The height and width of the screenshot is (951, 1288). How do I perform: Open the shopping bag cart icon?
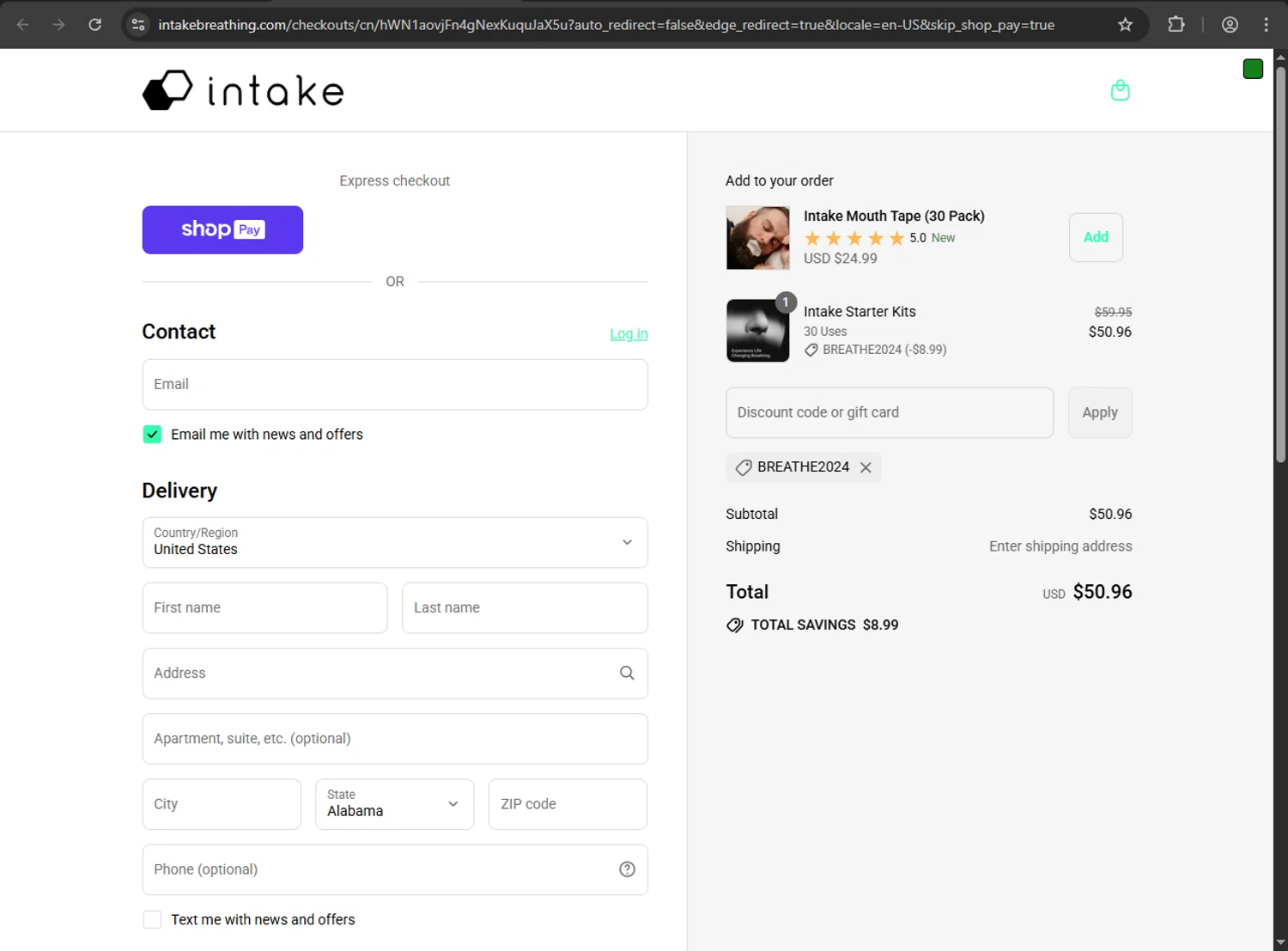pyautogui.click(x=1120, y=90)
